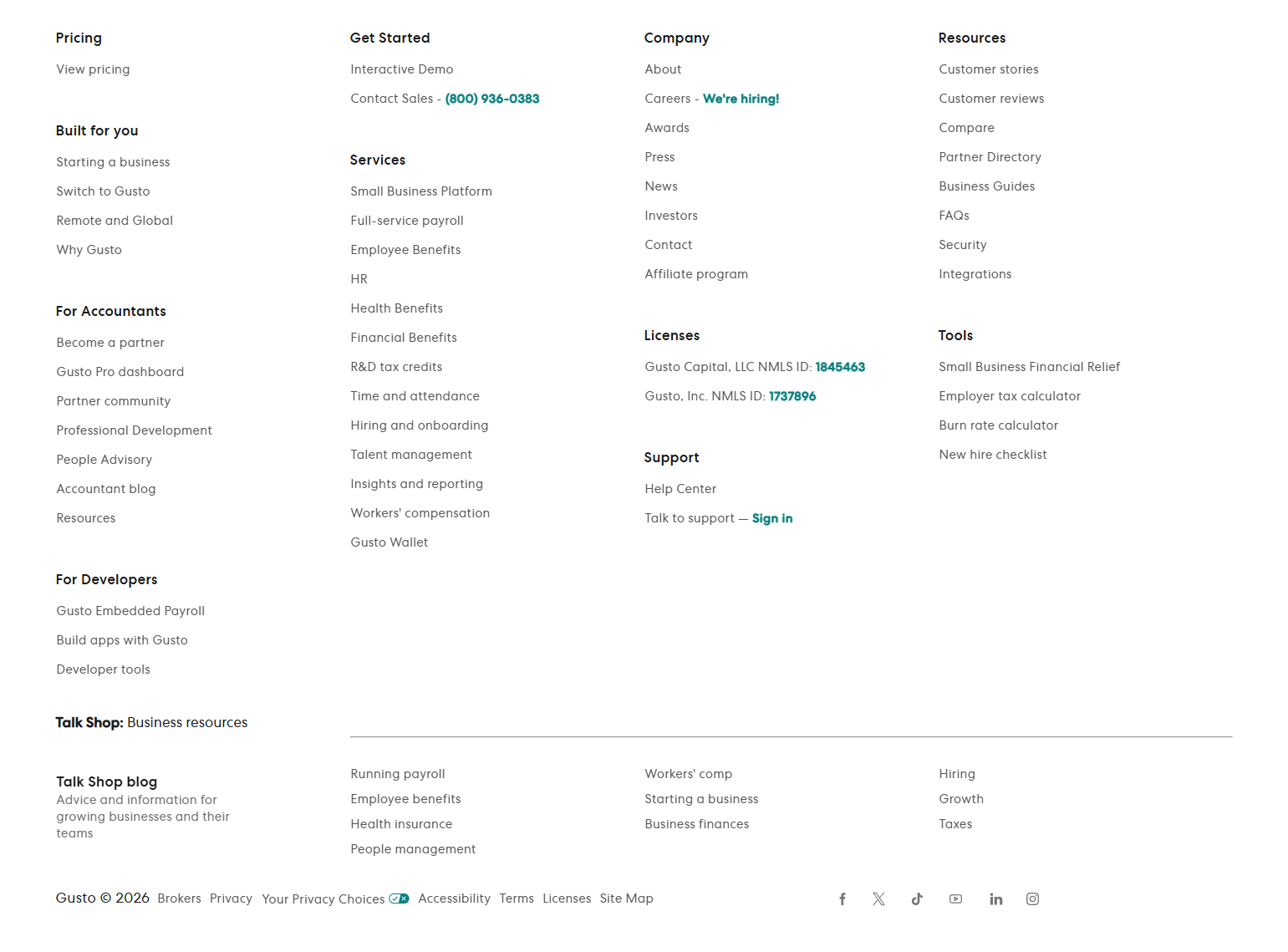Open the LinkedIn social icon
Screen dimensions: 1288x952
point(995,899)
